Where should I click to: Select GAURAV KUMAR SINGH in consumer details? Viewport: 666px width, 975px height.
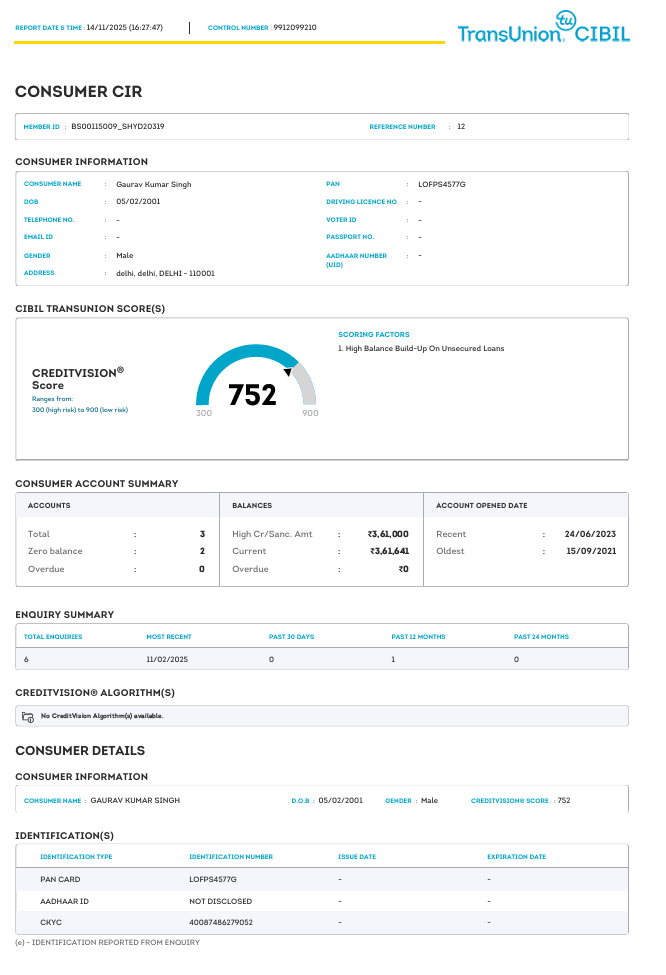[x=135, y=800]
